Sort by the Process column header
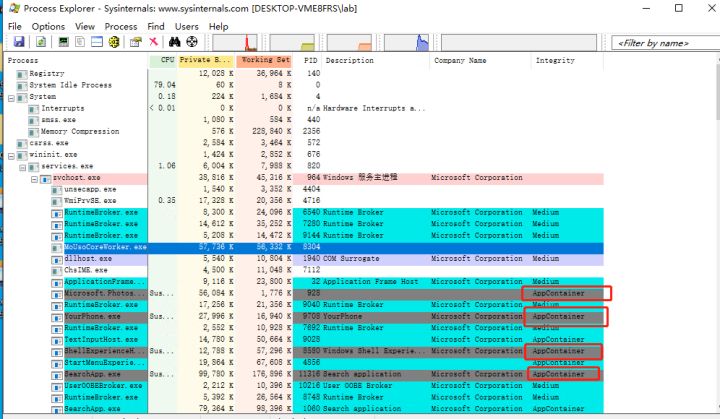The image size is (720, 419). [x=77, y=60]
